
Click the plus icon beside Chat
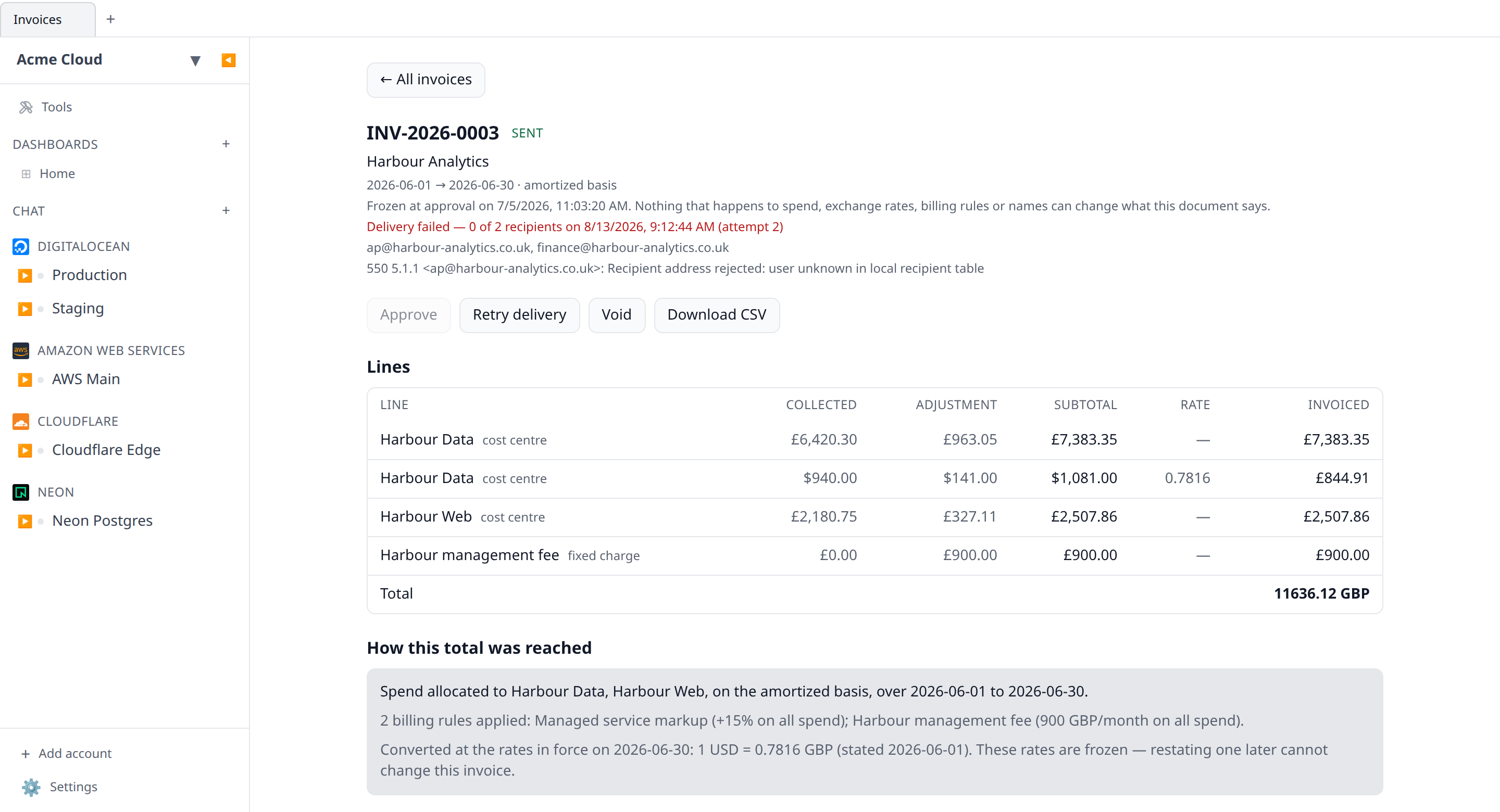pos(226,211)
